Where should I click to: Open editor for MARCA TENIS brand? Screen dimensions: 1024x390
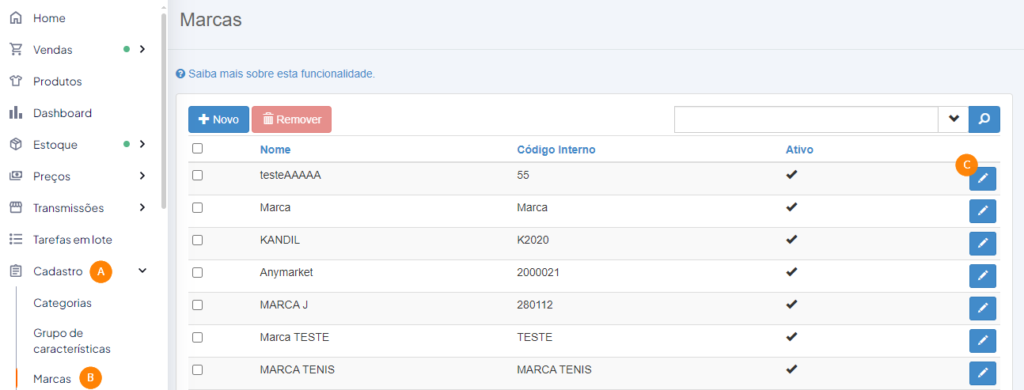(x=982, y=373)
